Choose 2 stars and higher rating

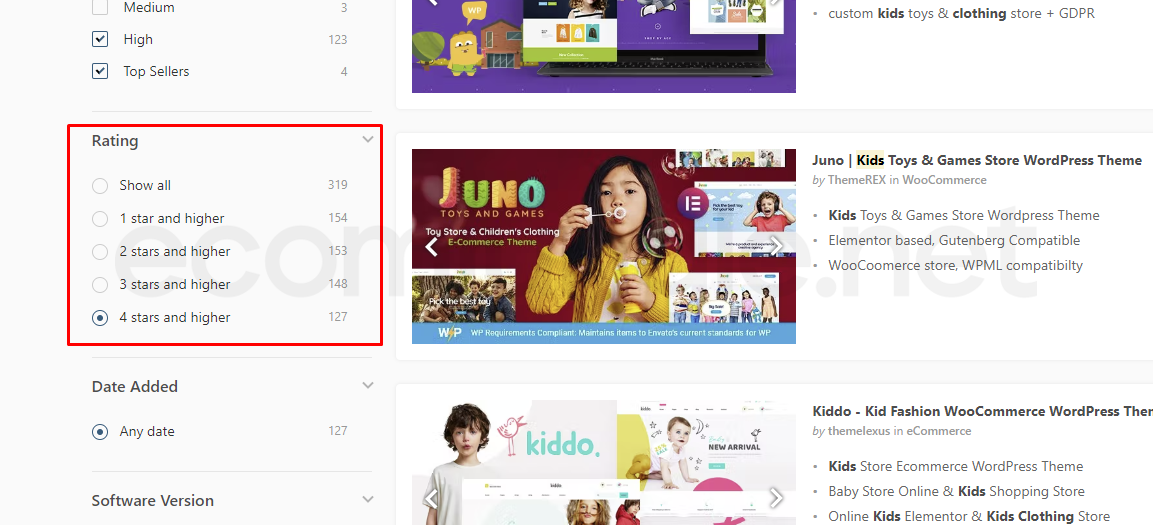pos(100,251)
